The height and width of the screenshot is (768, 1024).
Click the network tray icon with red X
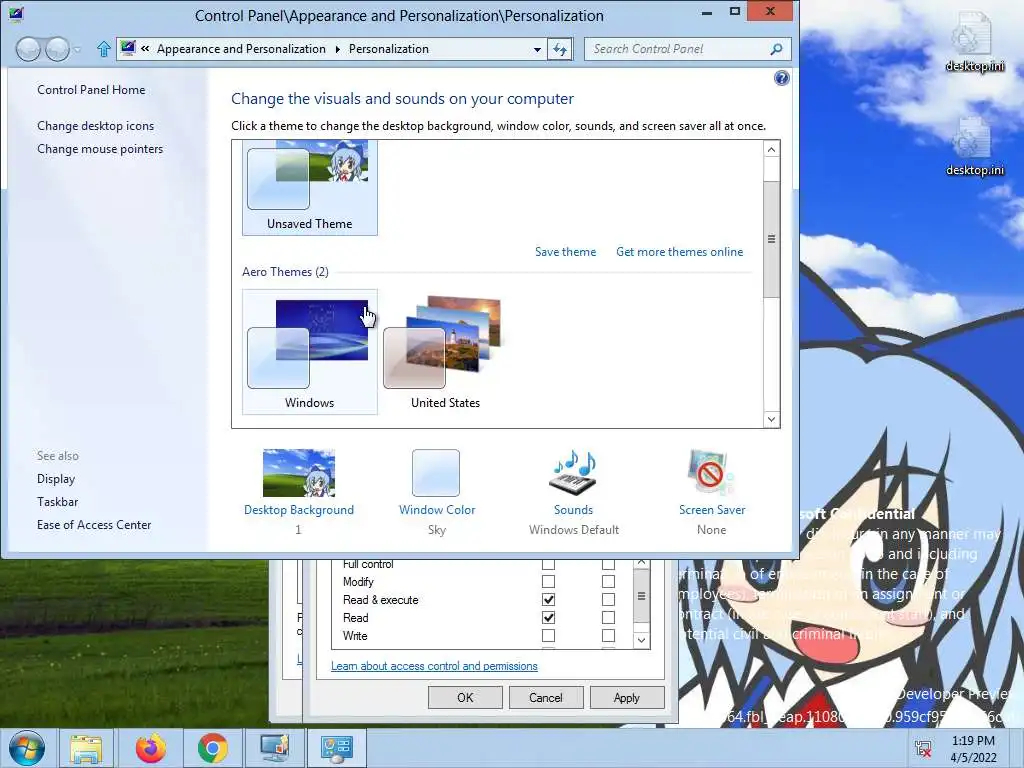[x=923, y=749]
